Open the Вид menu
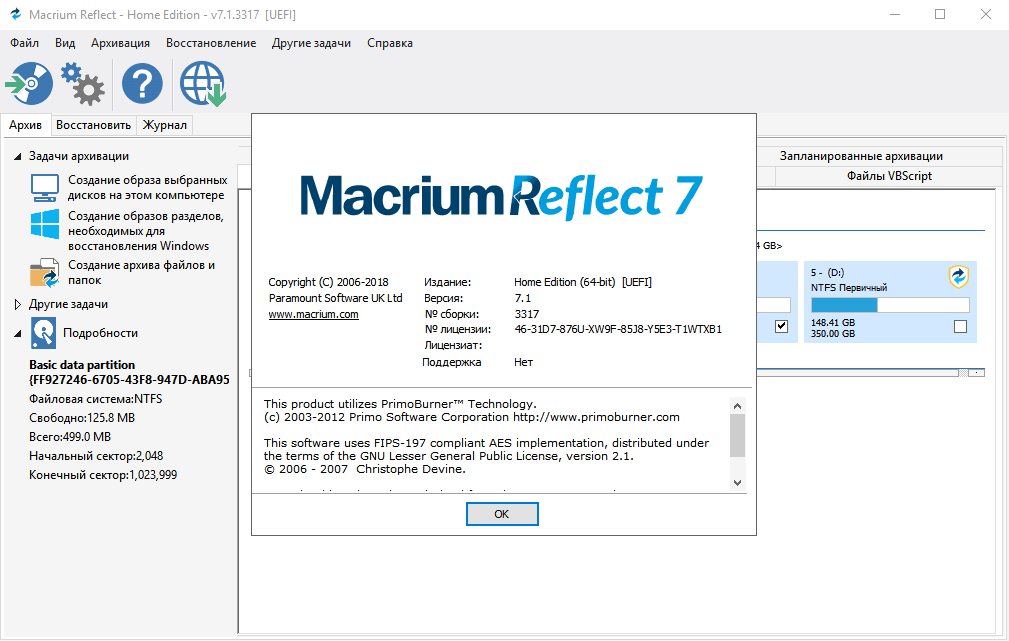 click(65, 43)
